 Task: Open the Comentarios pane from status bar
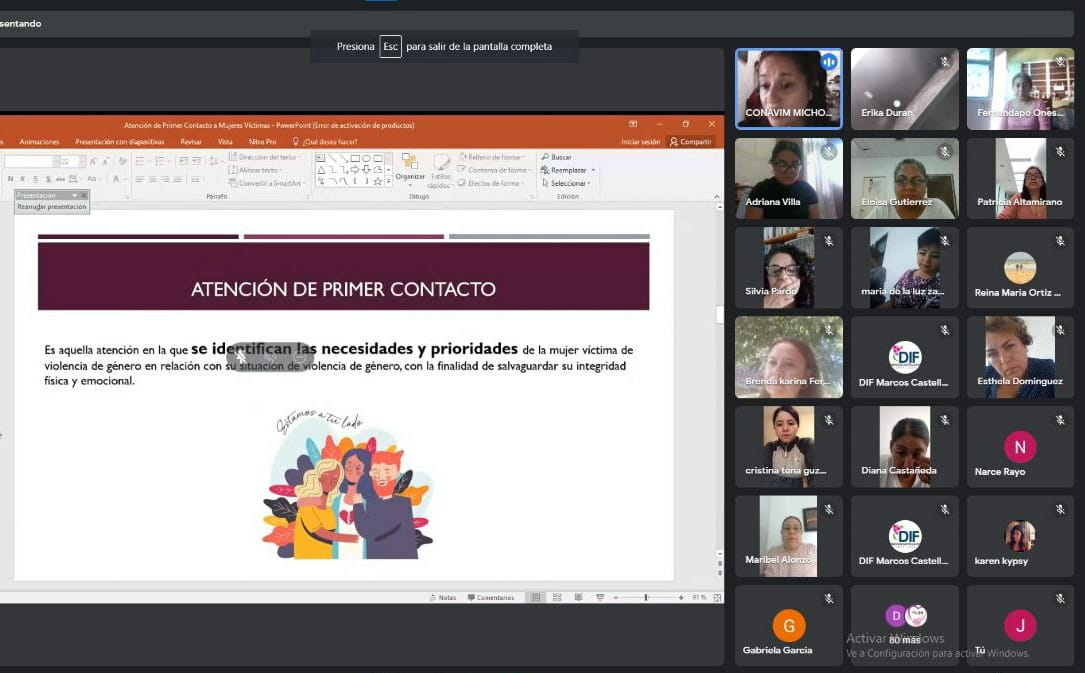pos(490,597)
